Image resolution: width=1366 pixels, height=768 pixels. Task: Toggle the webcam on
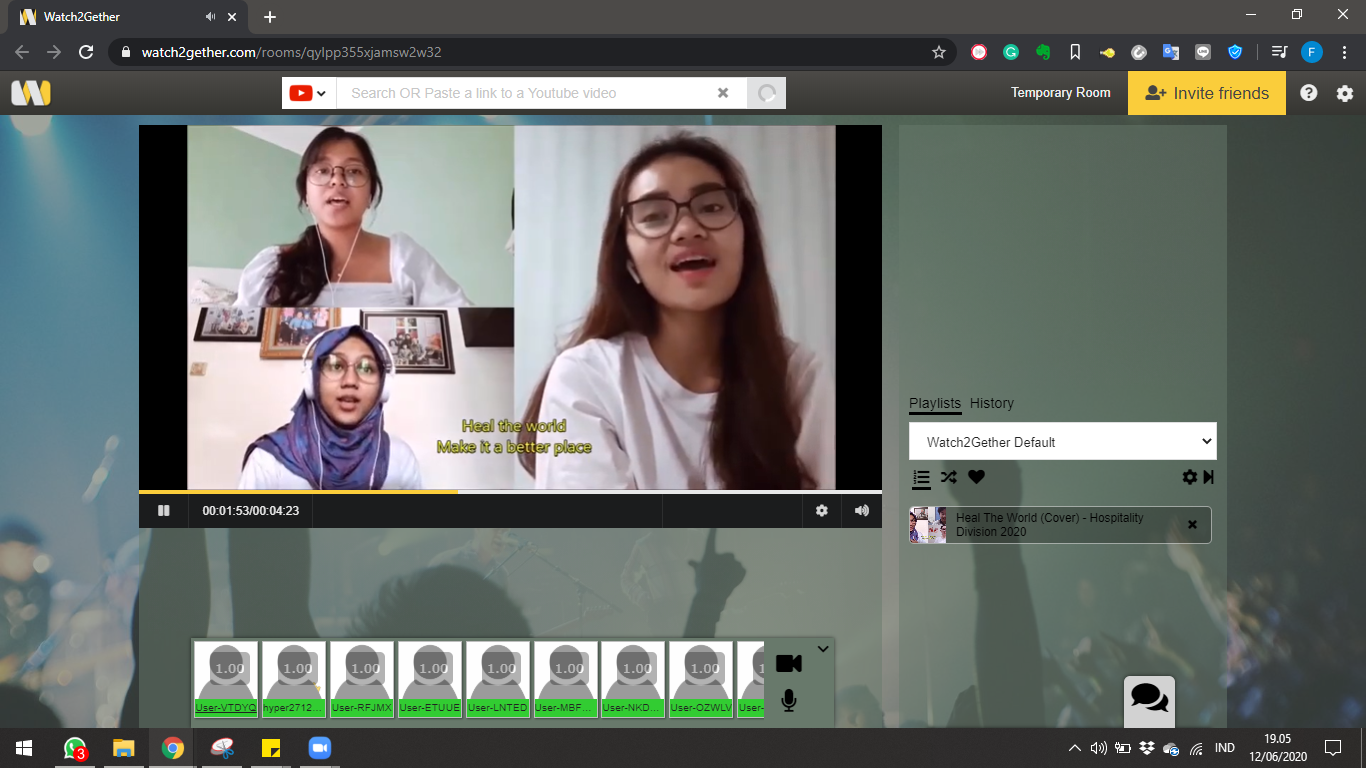point(789,664)
